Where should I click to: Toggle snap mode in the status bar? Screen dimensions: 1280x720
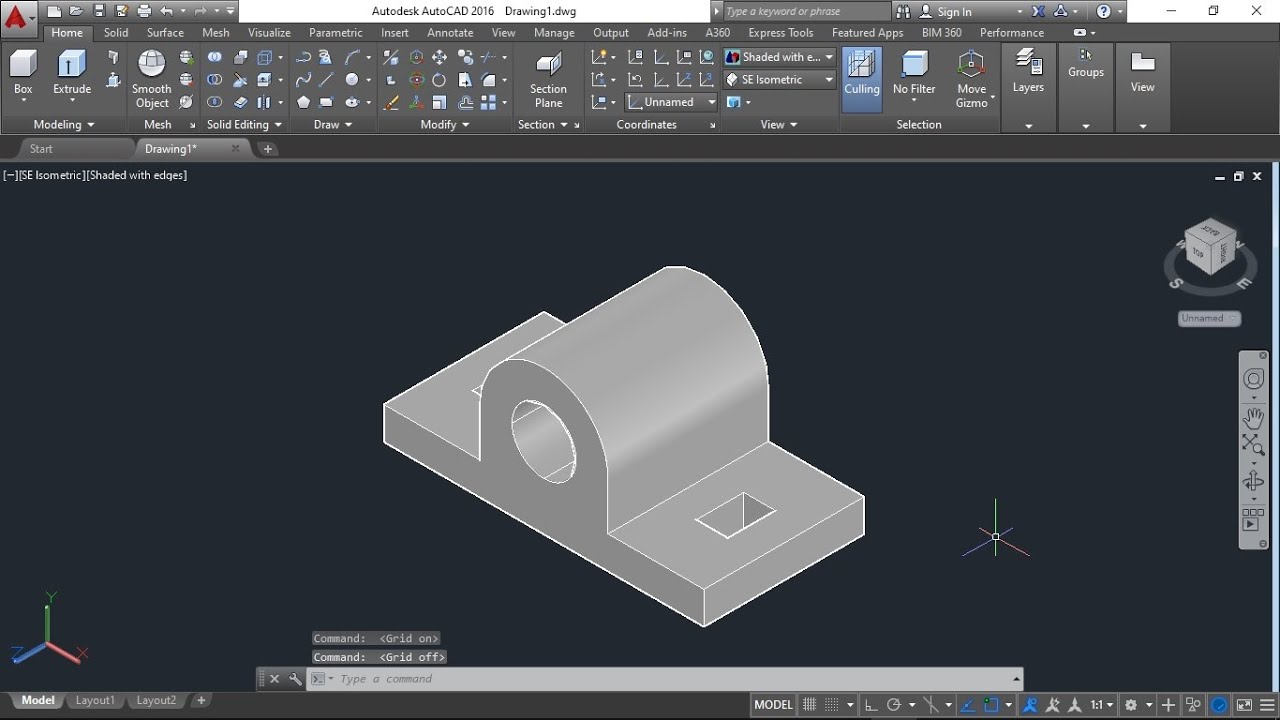(x=832, y=705)
